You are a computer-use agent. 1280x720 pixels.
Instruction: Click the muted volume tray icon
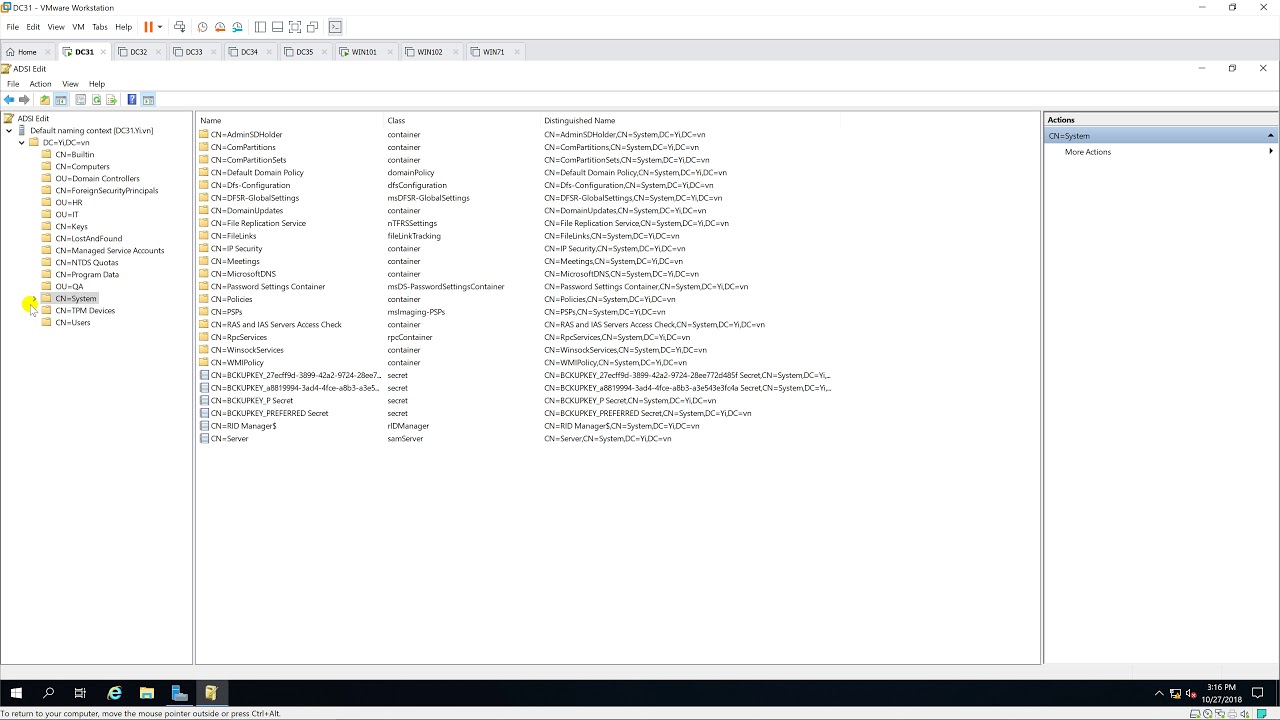click(1192, 693)
